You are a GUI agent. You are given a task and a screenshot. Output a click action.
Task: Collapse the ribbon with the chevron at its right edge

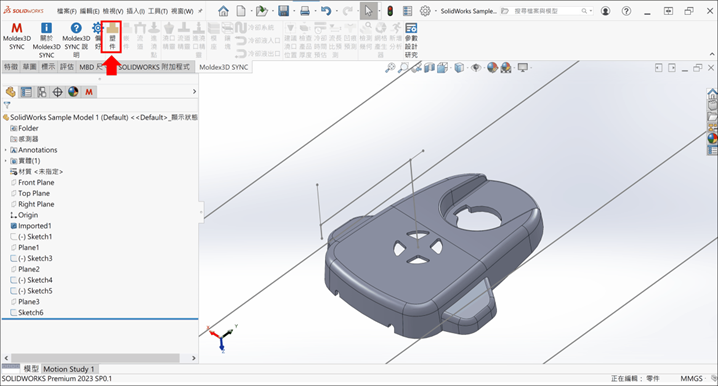click(713, 54)
